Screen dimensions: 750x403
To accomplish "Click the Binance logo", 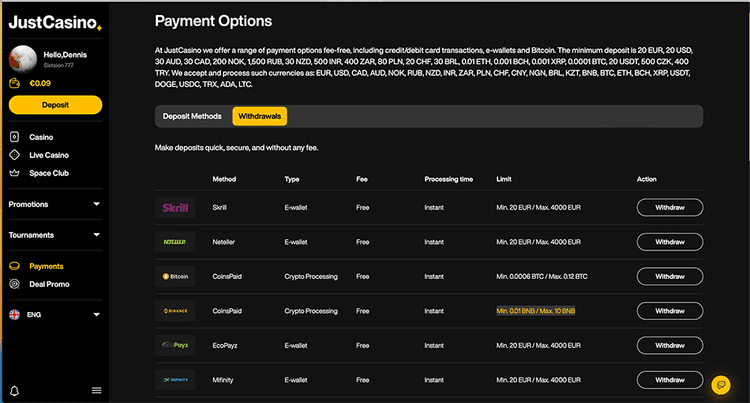I will point(175,311).
